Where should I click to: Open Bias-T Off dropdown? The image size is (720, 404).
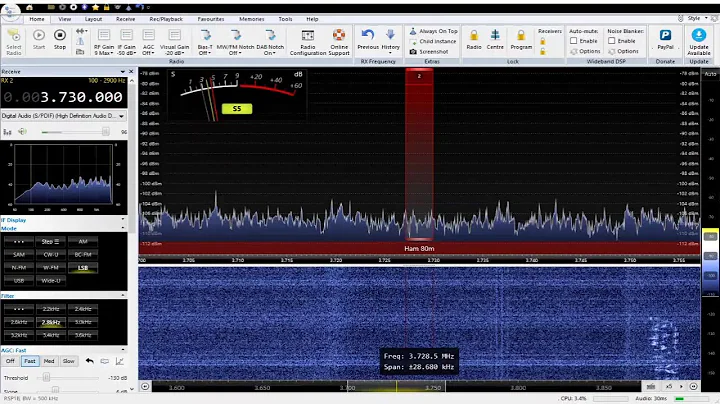[x=205, y=43]
